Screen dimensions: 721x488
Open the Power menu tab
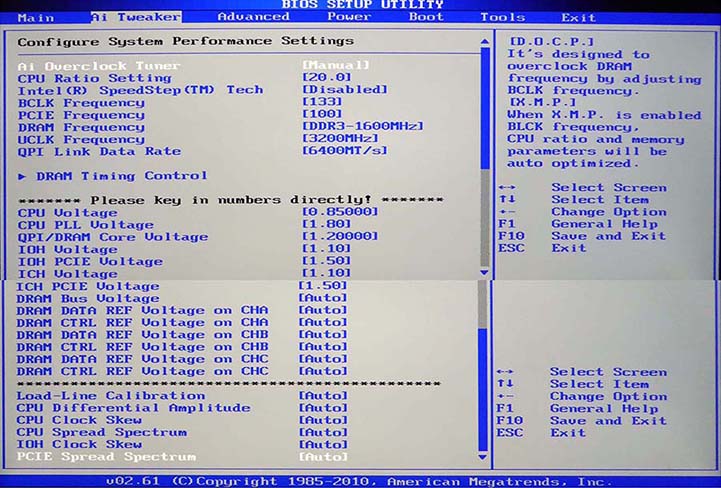click(349, 17)
